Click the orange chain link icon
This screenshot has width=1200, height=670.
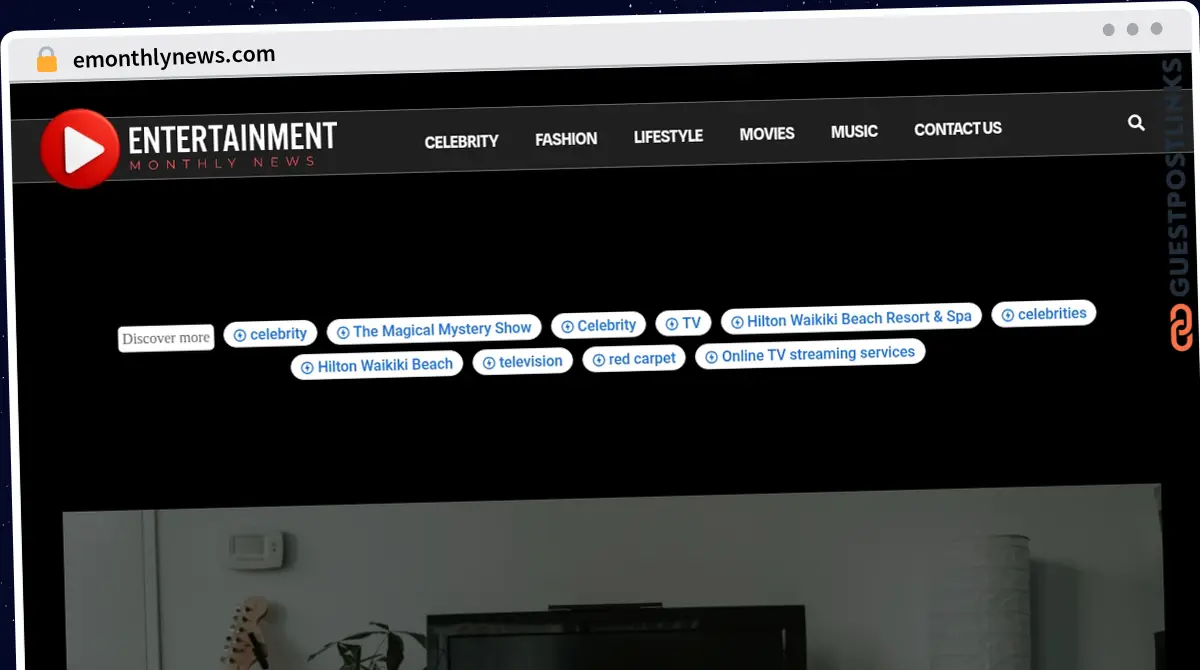pos(1181,328)
